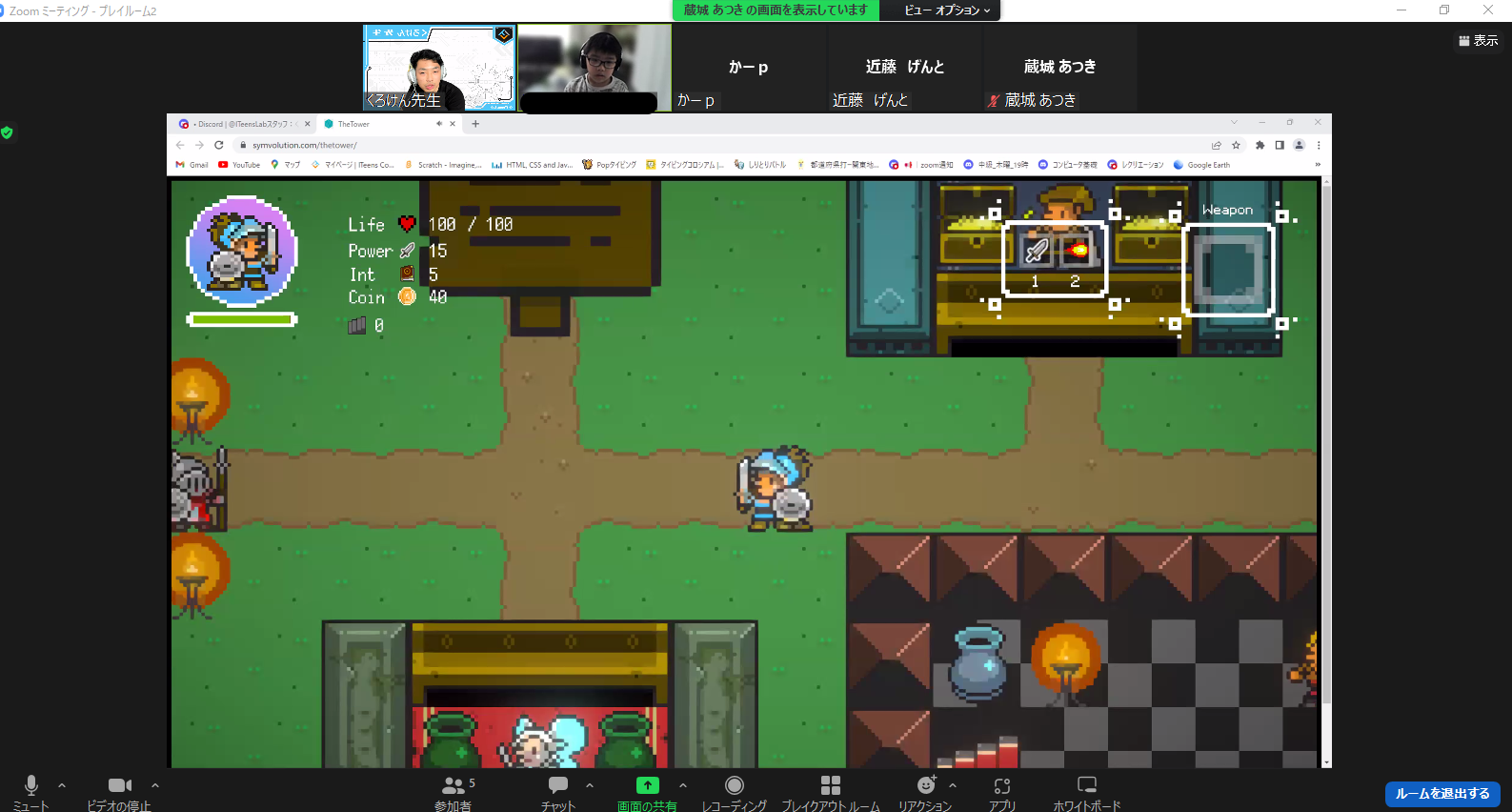Close the TheTower browser tab

453,124
